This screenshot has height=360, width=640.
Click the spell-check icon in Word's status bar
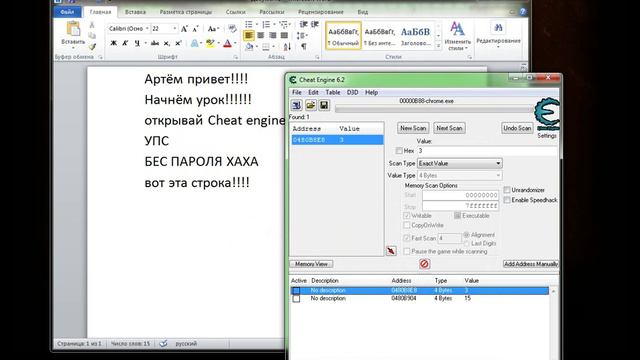163,344
